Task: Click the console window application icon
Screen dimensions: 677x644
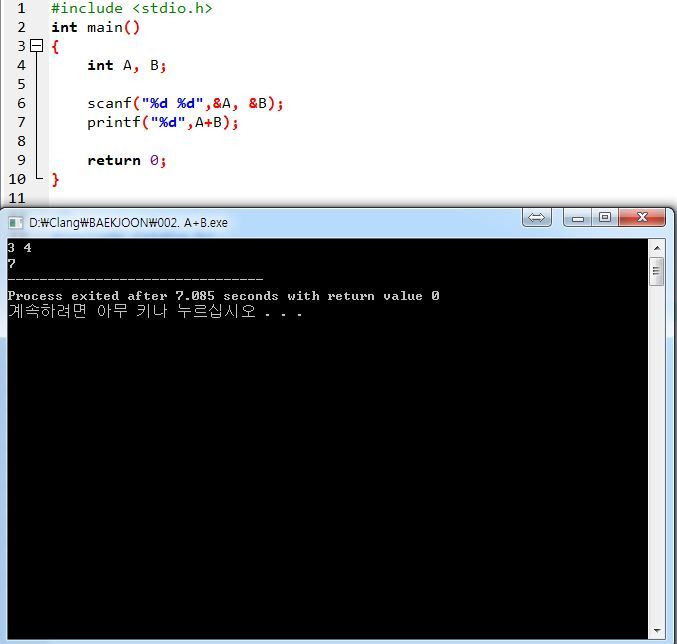Action: point(16,223)
